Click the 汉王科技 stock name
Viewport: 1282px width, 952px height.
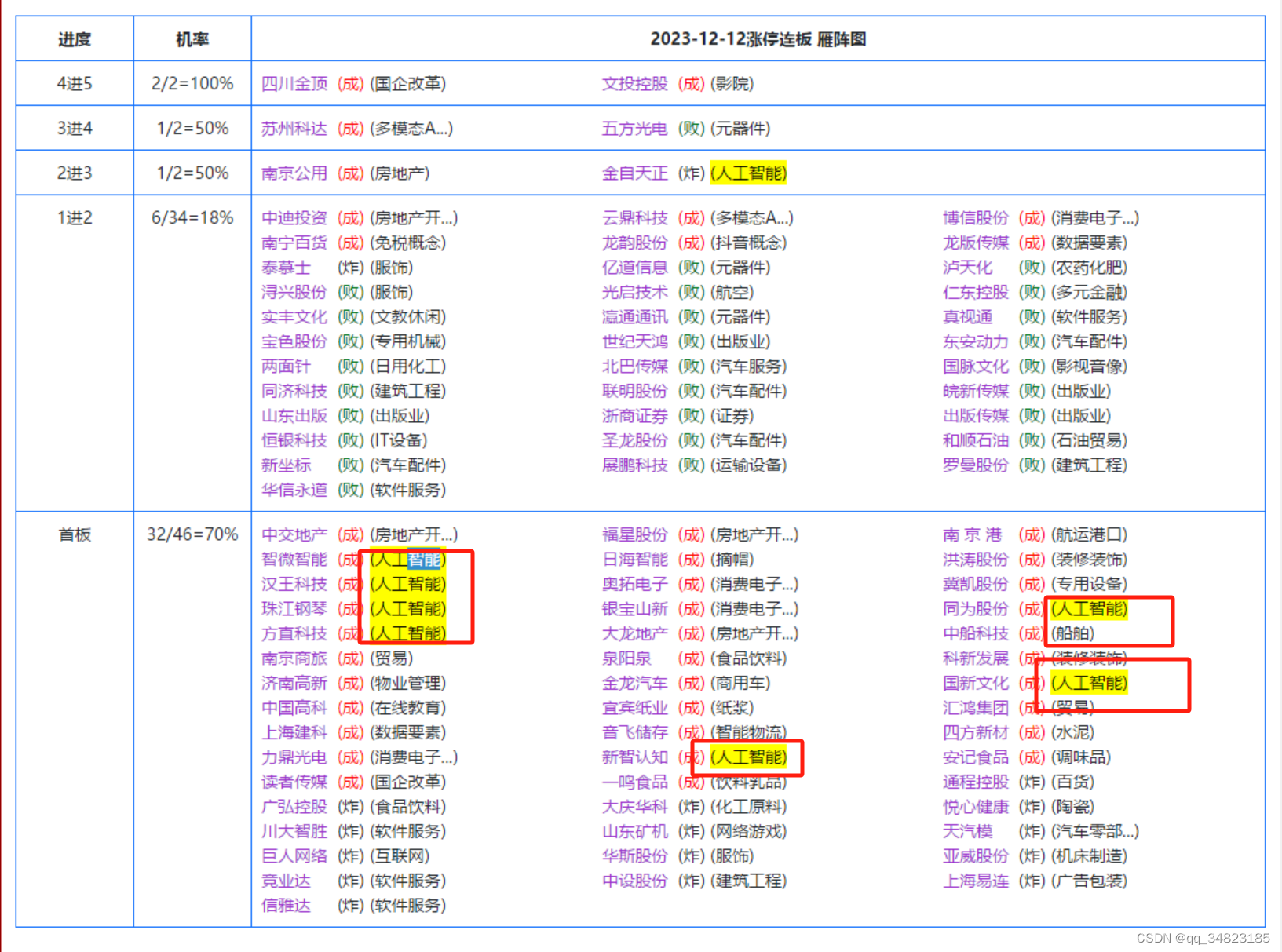click(294, 585)
